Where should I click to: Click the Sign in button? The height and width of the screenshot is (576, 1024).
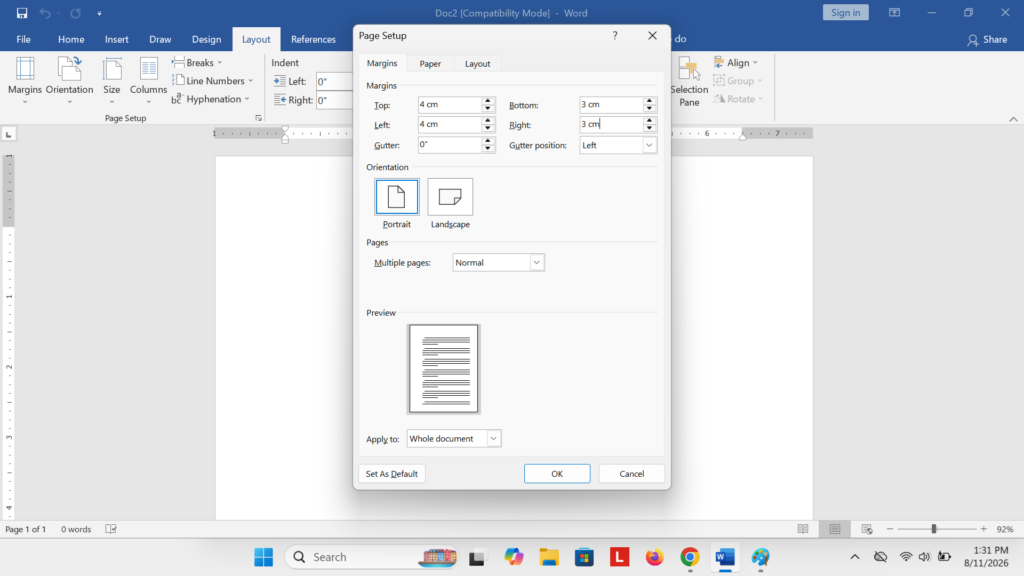pyautogui.click(x=846, y=12)
